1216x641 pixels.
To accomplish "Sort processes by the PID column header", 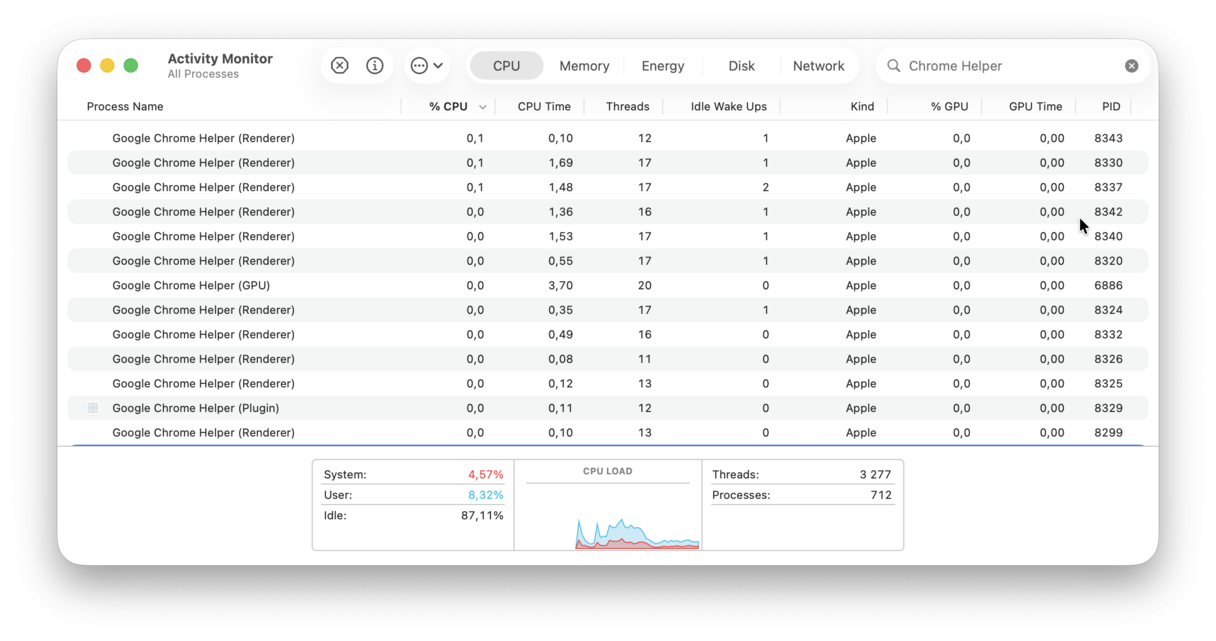I will coord(1110,106).
